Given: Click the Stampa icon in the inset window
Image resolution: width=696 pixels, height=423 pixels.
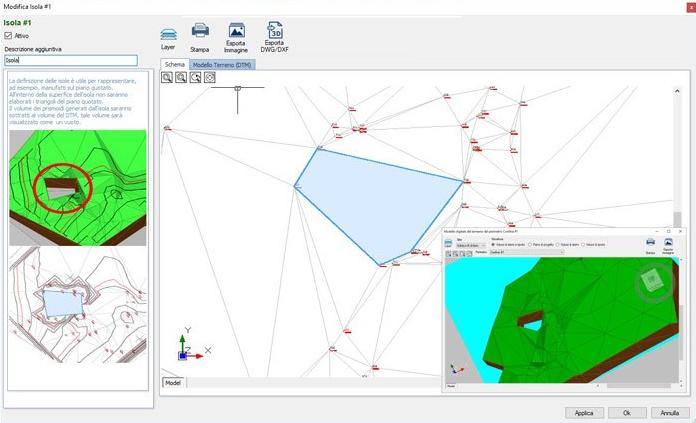Looking at the screenshot, I should pyautogui.click(x=650, y=242).
